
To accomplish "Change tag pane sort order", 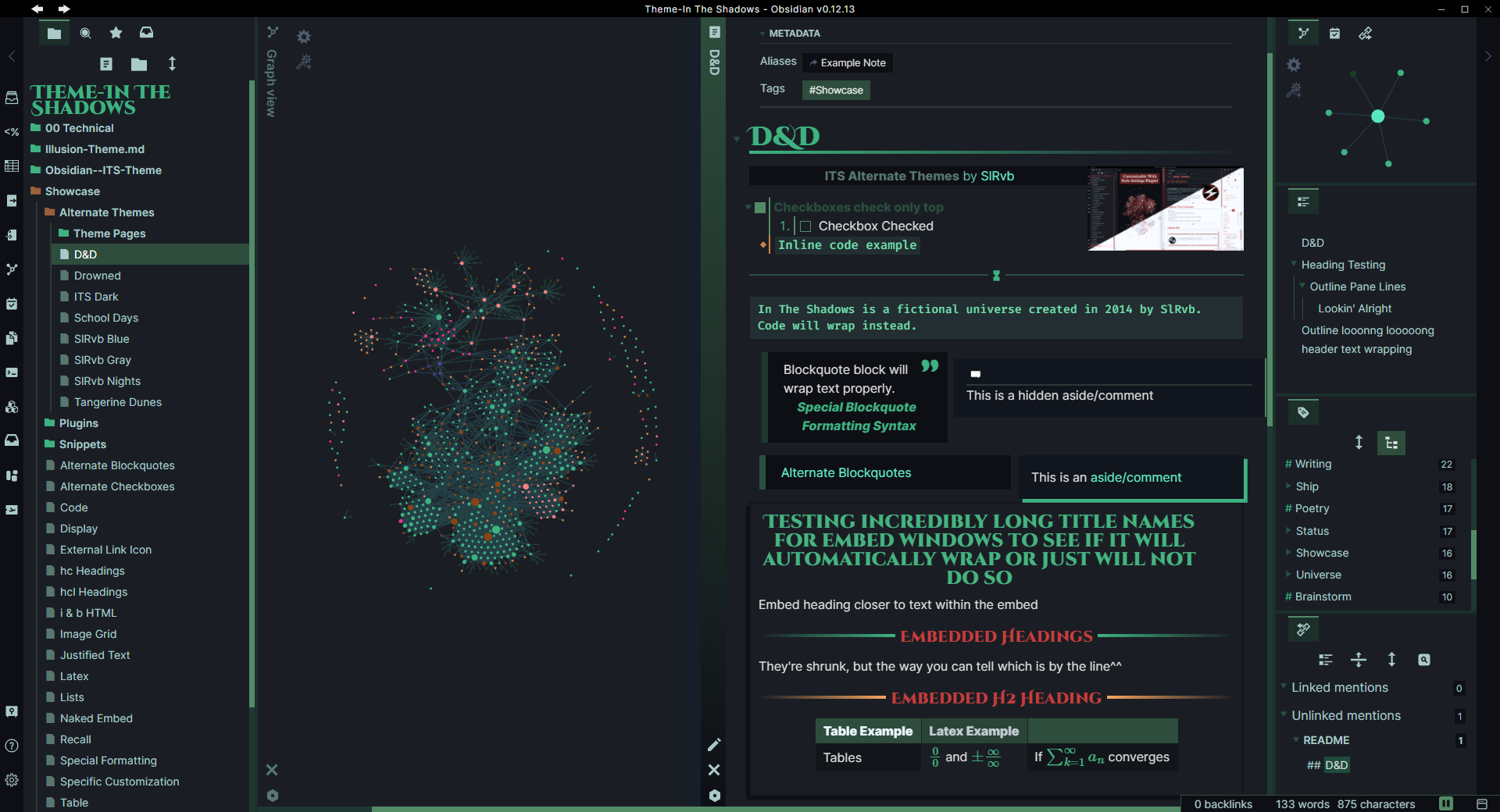I will pos(1359,443).
